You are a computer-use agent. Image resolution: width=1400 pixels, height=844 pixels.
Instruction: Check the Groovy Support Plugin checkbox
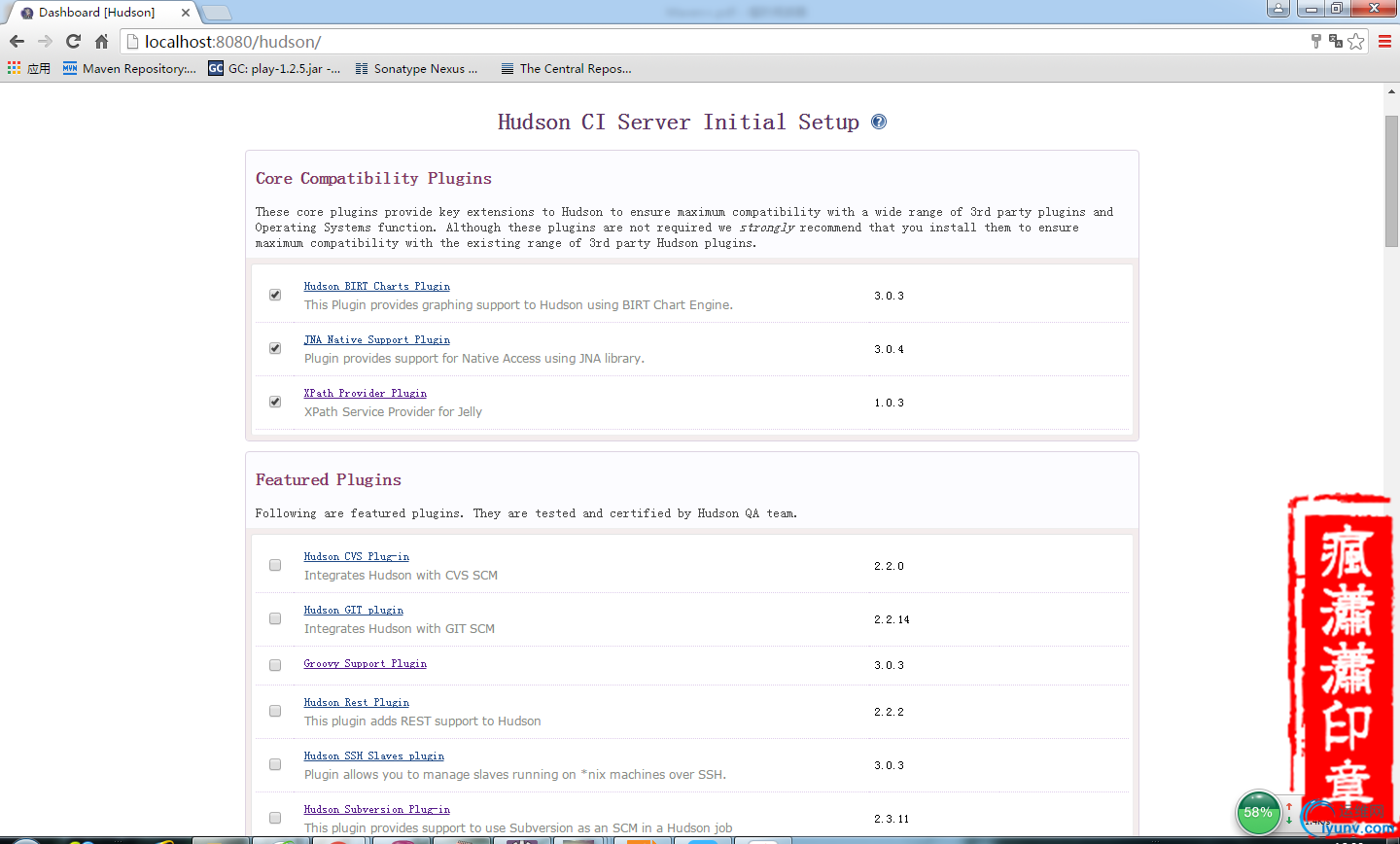click(x=275, y=665)
